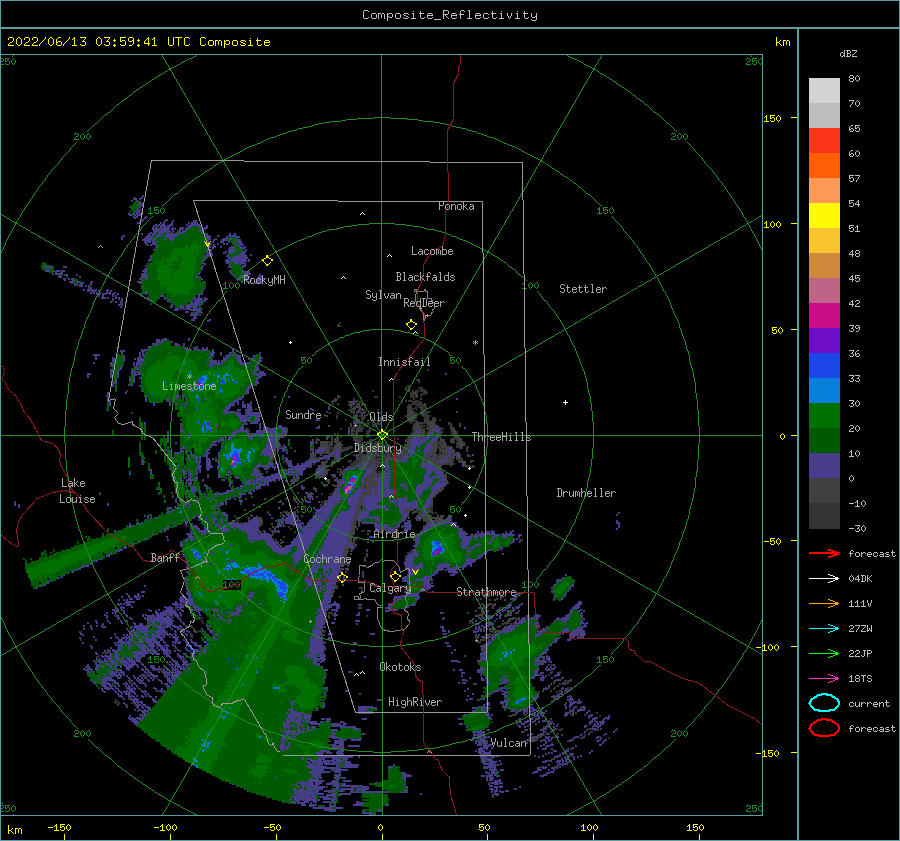Select the orange 111V arrow legend icon

coord(824,603)
